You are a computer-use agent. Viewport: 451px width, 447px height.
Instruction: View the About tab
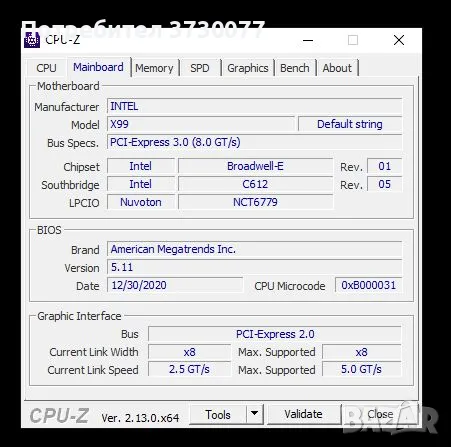coord(337,68)
